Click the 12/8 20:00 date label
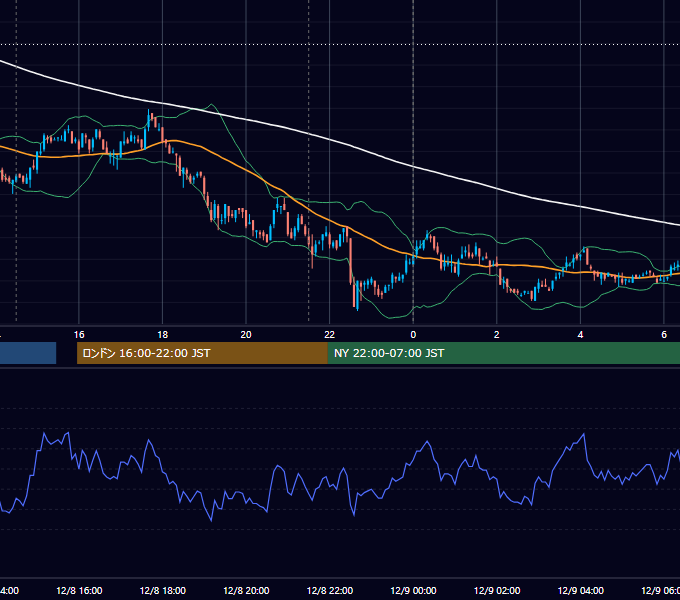Image resolution: width=680 pixels, height=600 pixels. pyautogui.click(x=246, y=591)
